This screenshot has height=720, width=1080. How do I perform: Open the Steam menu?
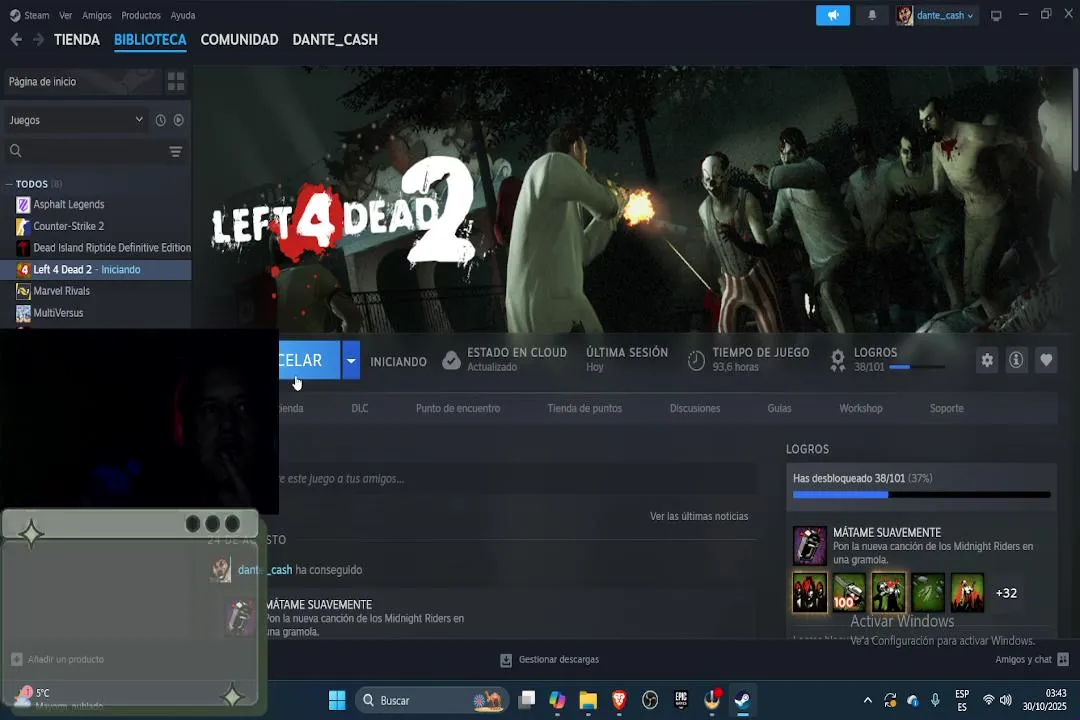(29, 15)
